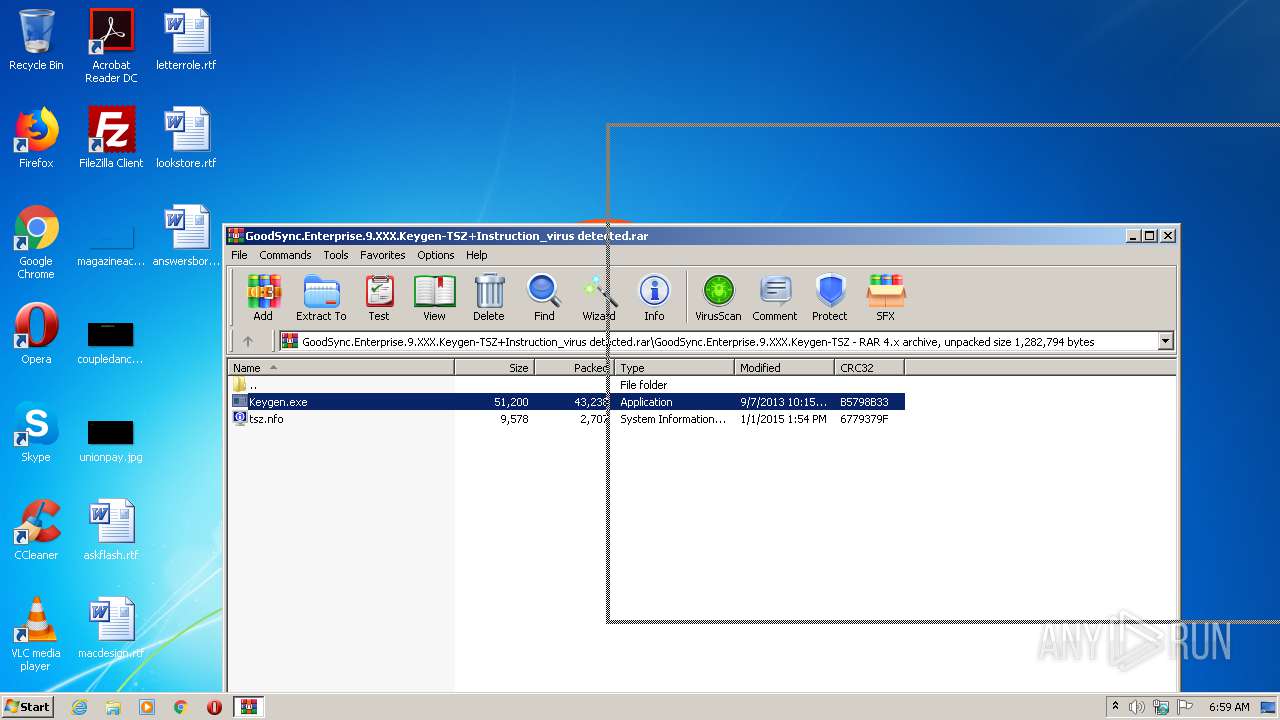Show hidden system tray icons
This screenshot has height=720, width=1280.
tap(1116, 707)
